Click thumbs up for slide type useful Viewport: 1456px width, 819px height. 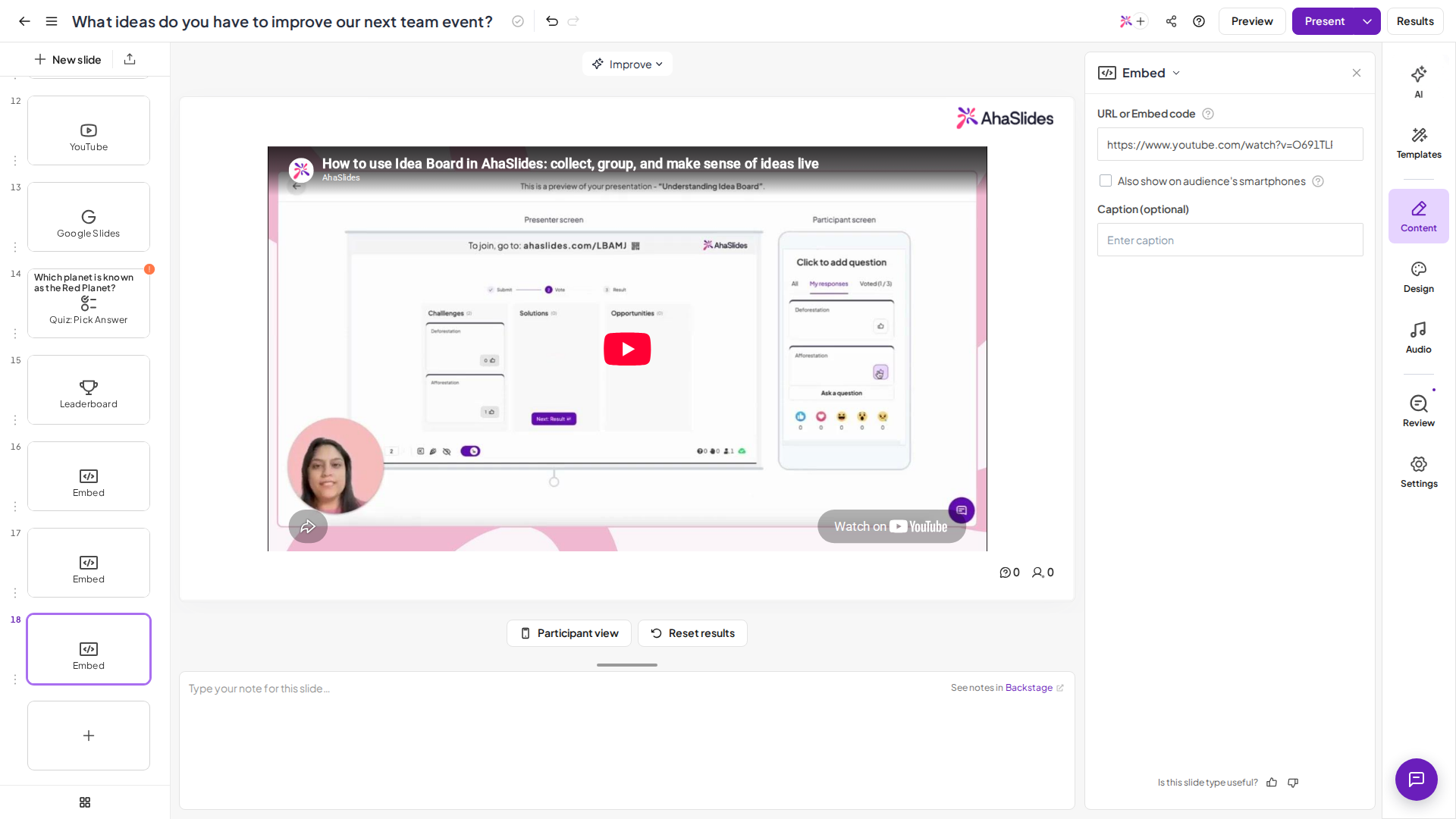1272,783
